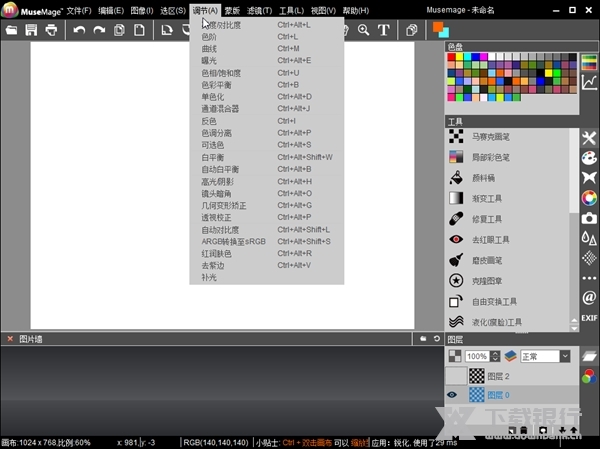The image size is (600, 449).
Task: Click the wrench tools sidebar icon
Action: pyautogui.click(x=589, y=138)
